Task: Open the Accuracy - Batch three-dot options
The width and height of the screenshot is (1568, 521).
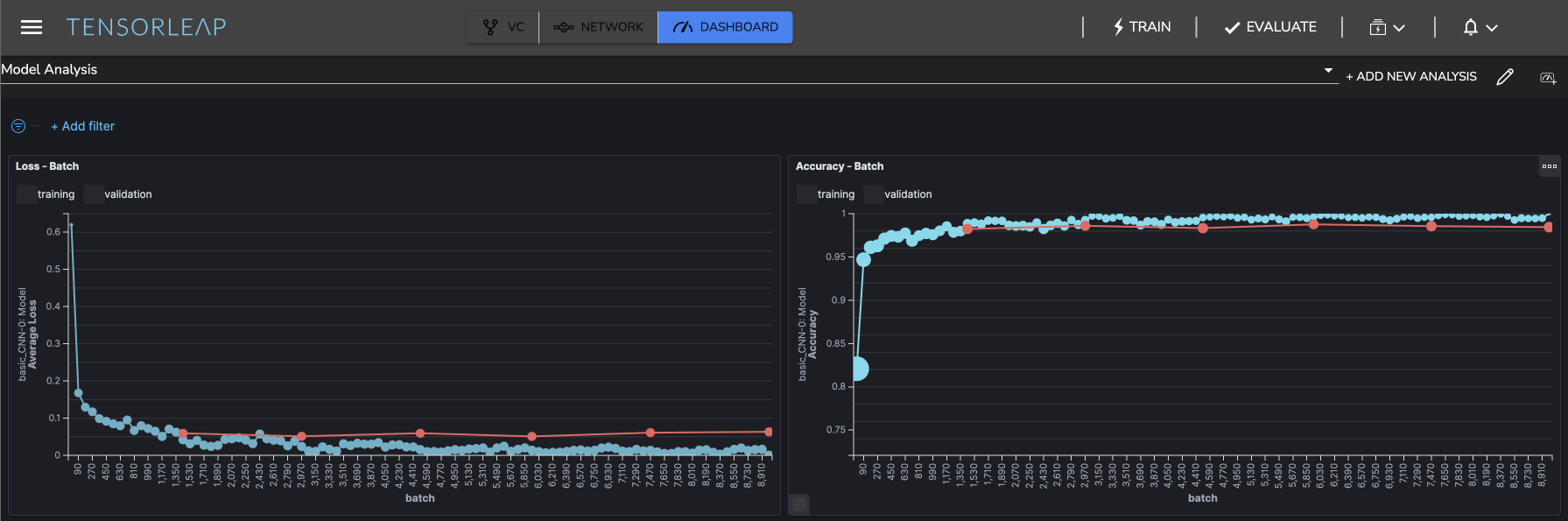Action: (1549, 166)
